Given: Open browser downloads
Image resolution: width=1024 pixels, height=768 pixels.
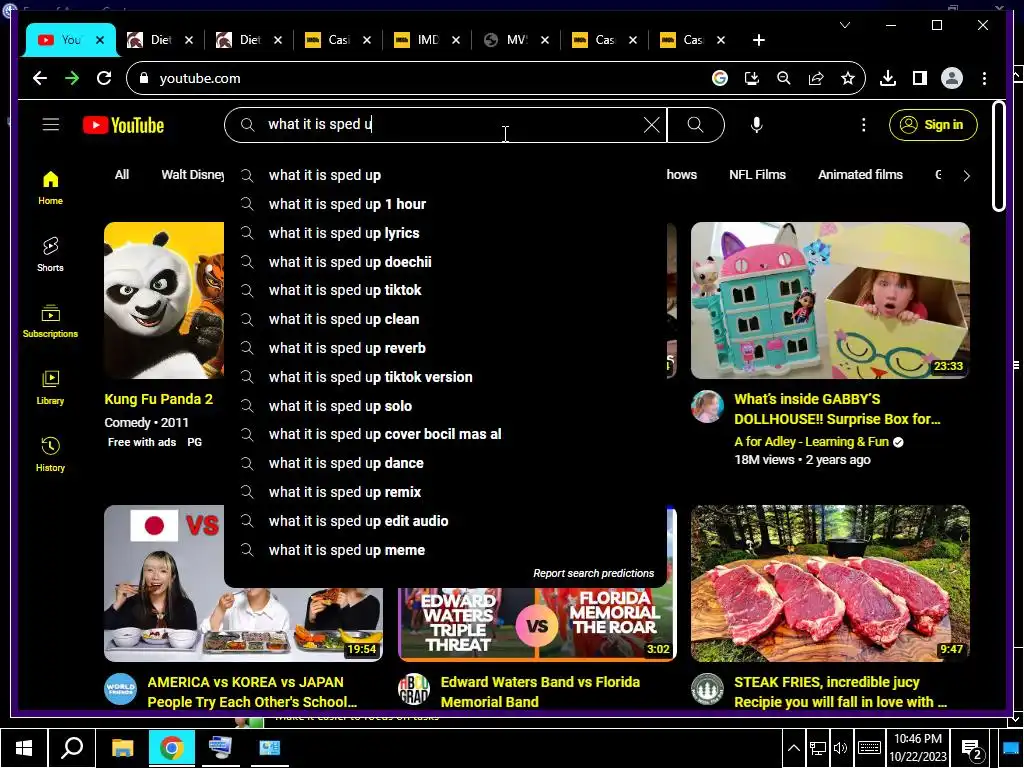Looking at the screenshot, I should point(888,78).
